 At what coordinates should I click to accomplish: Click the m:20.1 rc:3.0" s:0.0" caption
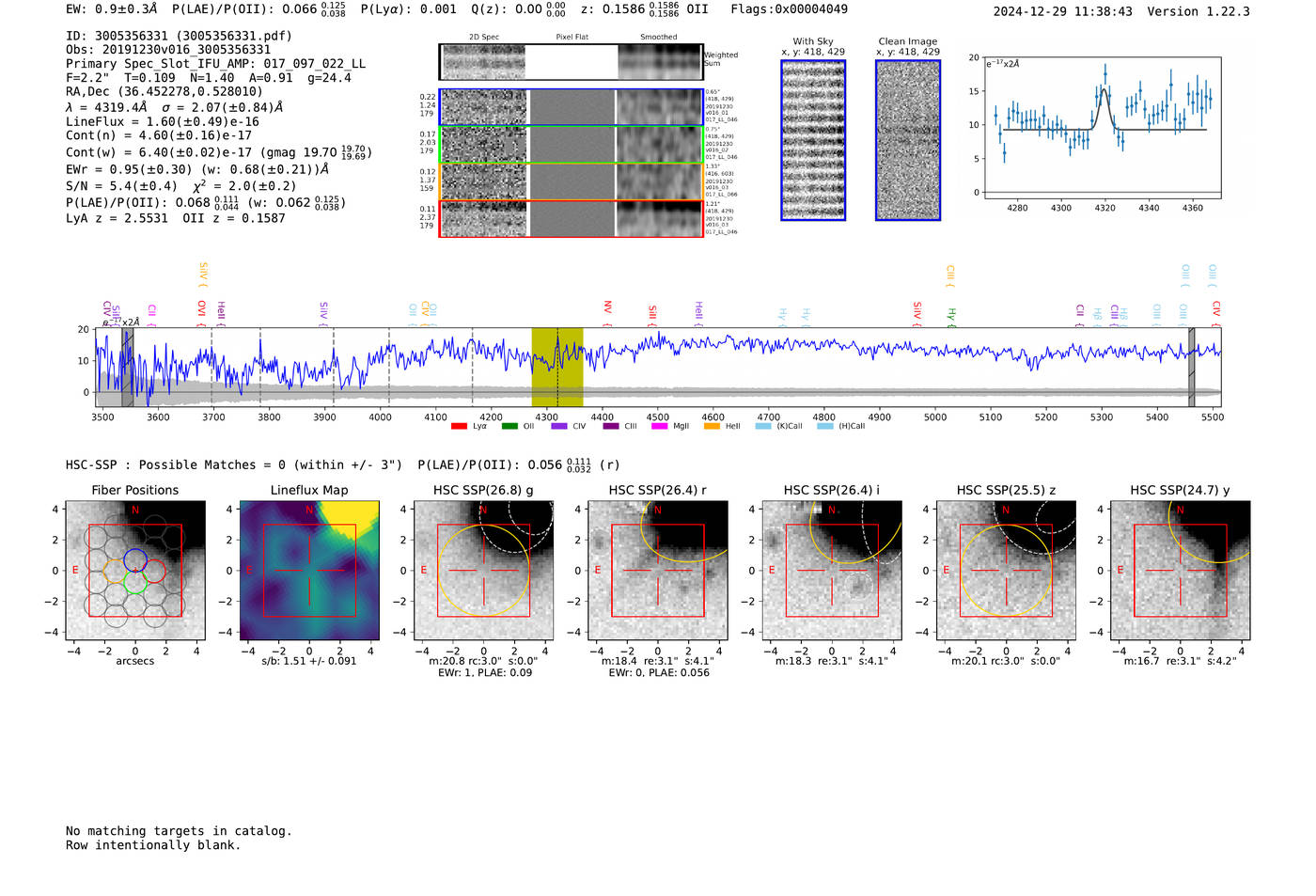click(x=1006, y=661)
